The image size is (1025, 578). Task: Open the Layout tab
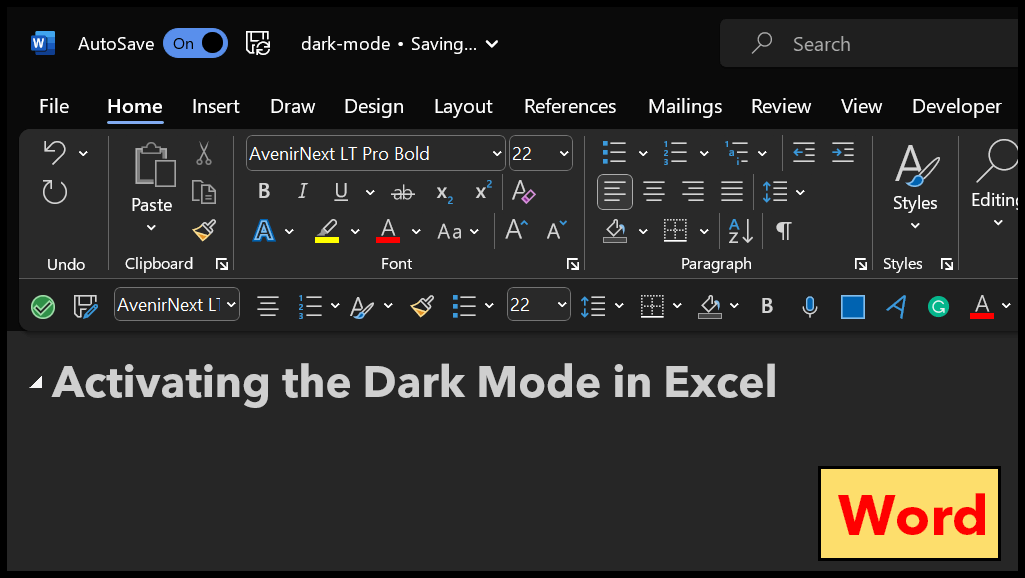[463, 106]
